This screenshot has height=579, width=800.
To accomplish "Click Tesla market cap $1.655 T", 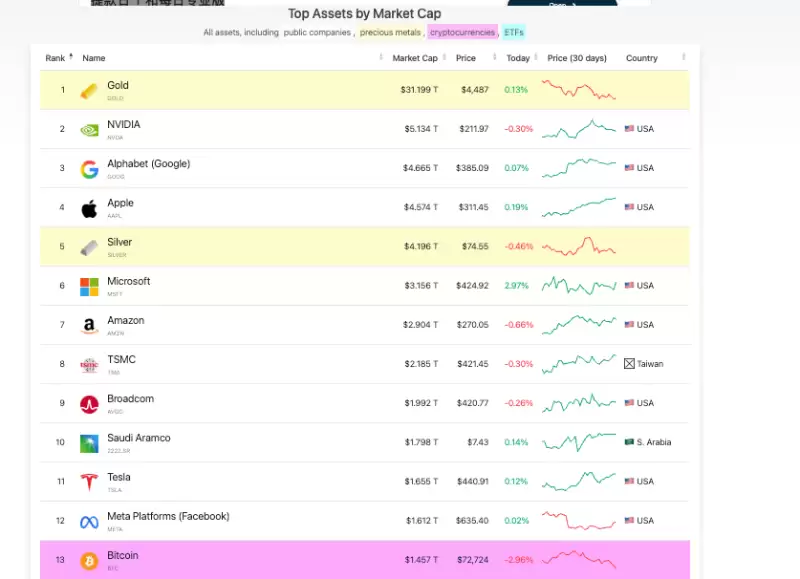I will click(x=421, y=481).
